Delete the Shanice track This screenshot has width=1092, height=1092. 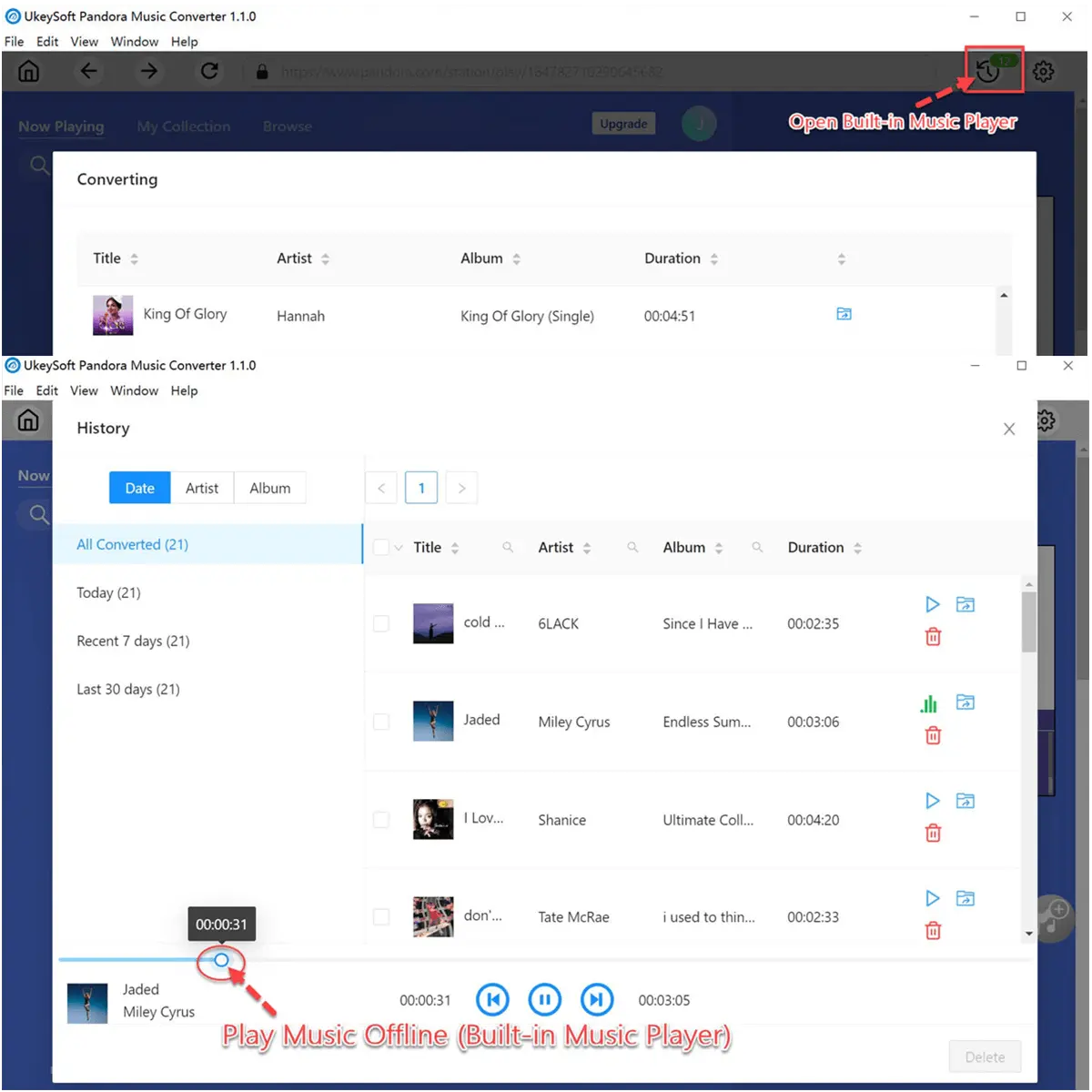(x=933, y=833)
